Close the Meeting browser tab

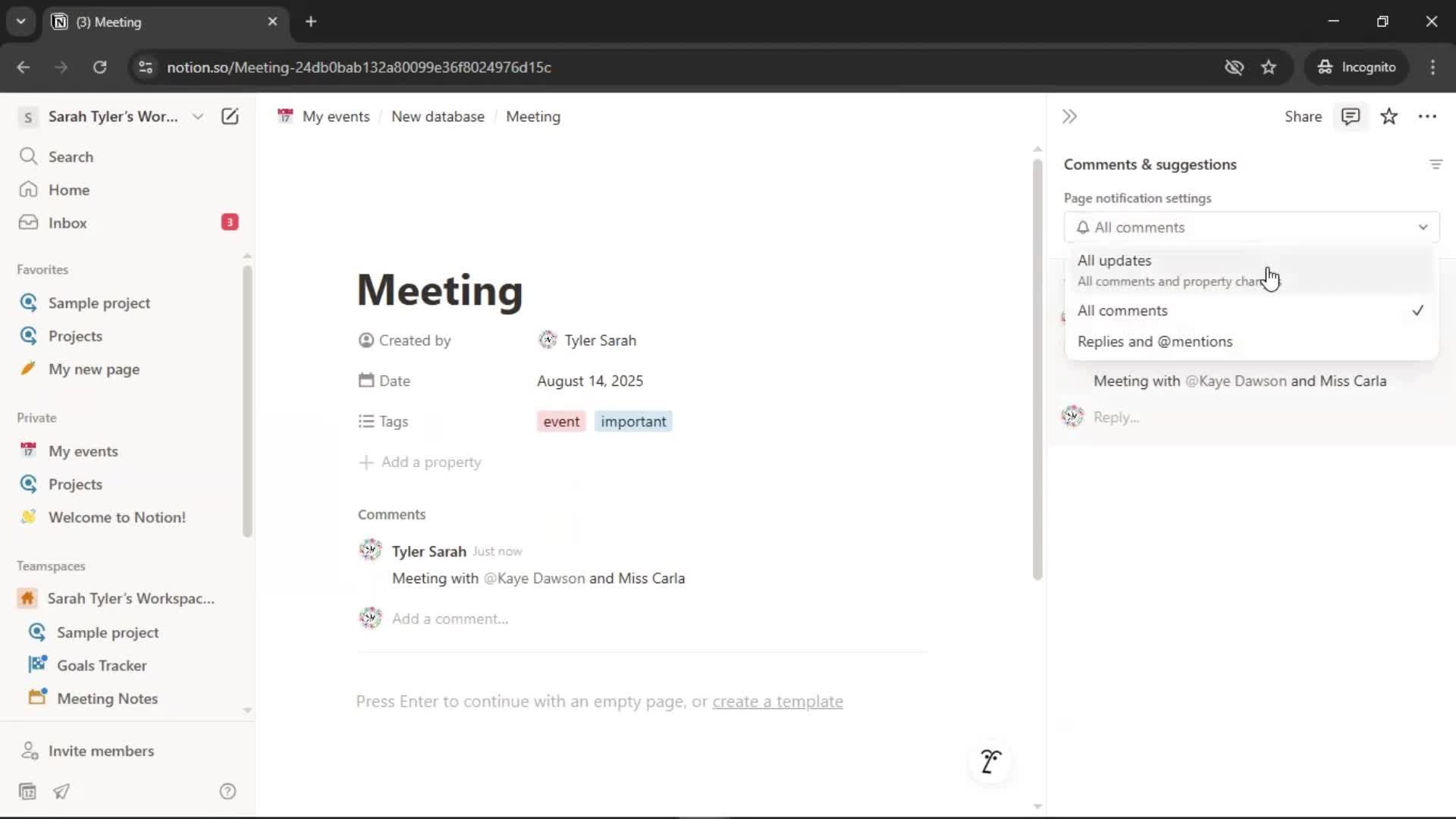[x=272, y=21]
